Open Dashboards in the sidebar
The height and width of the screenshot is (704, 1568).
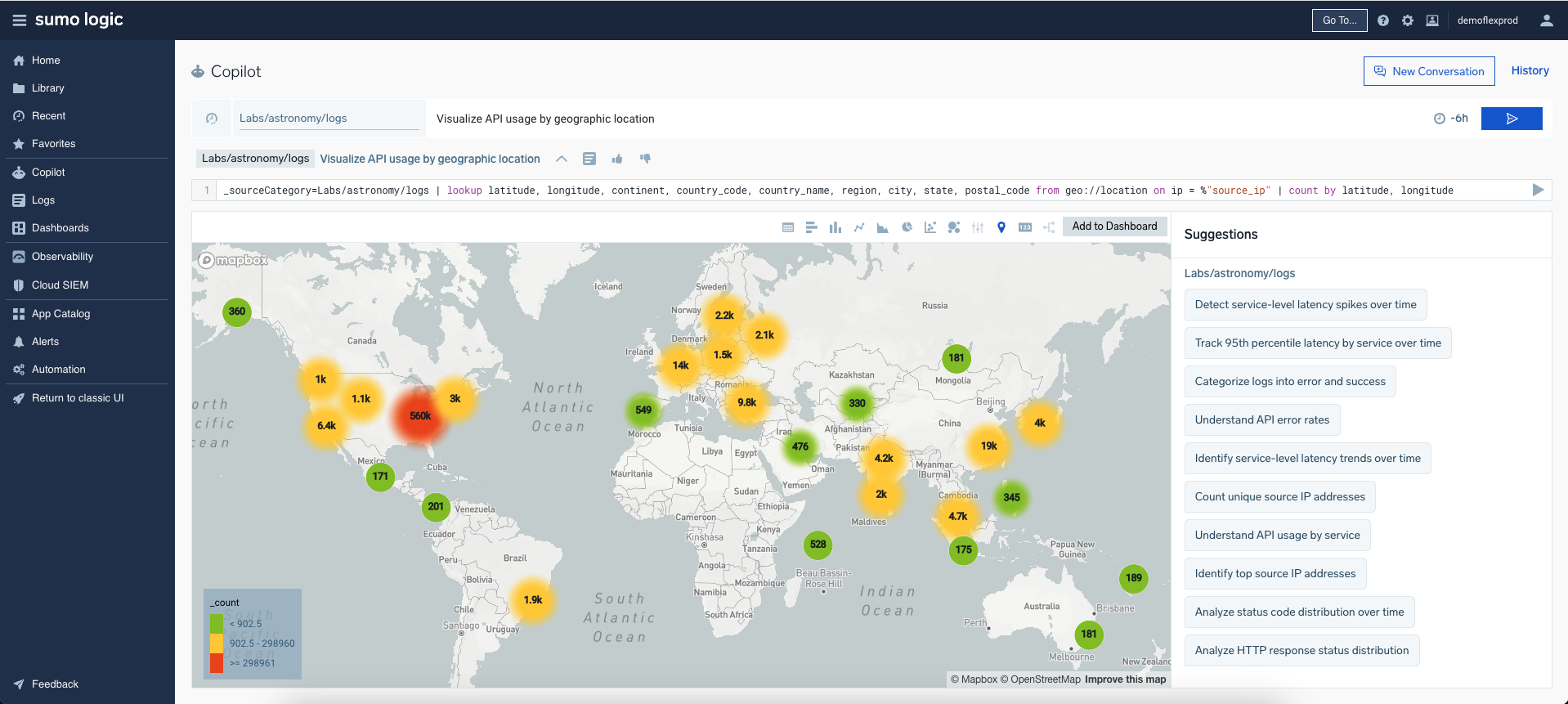click(x=60, y=228)
